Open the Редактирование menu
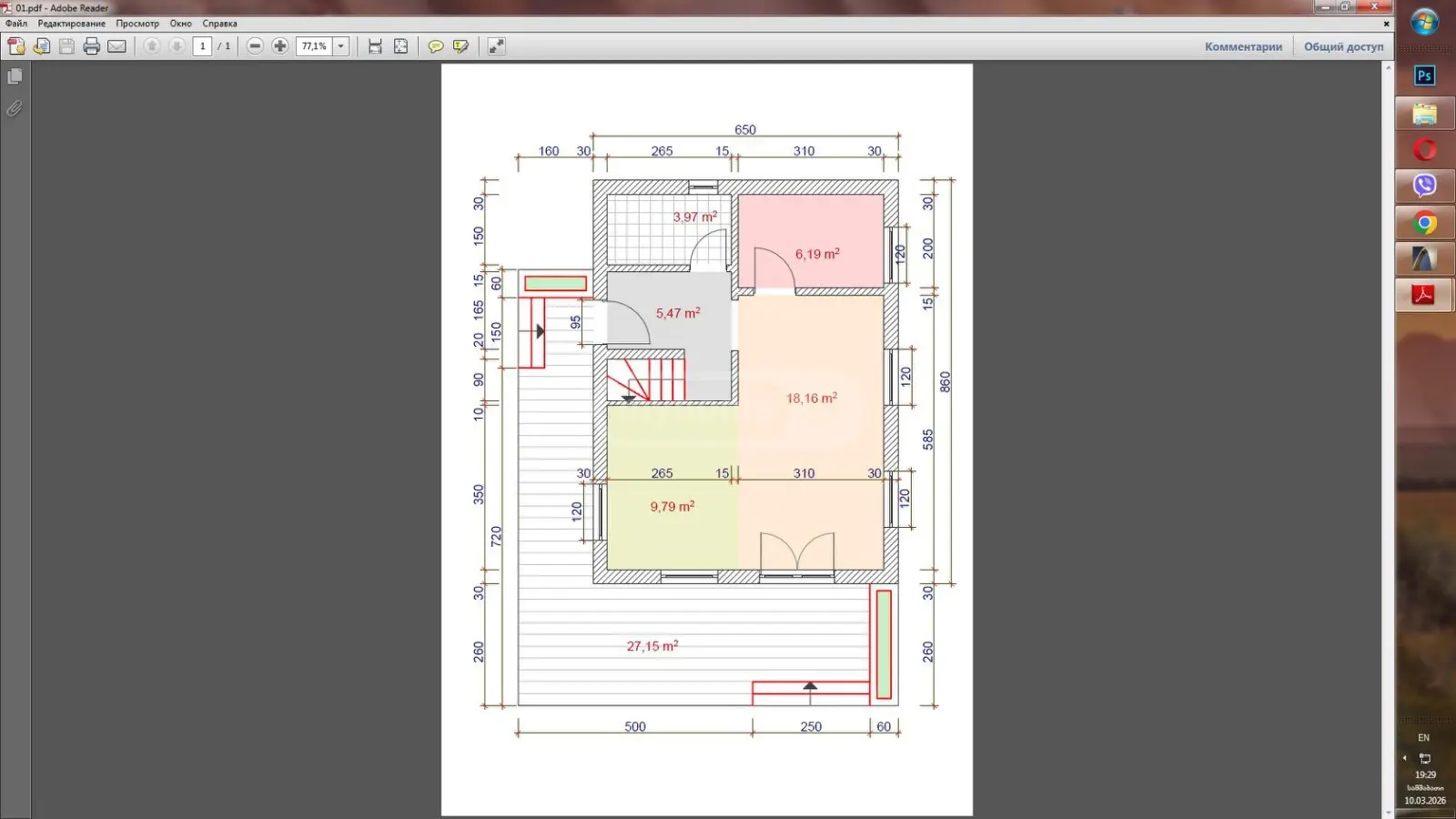The height and width of the screenshot is (819, 1456). (72, 24)
